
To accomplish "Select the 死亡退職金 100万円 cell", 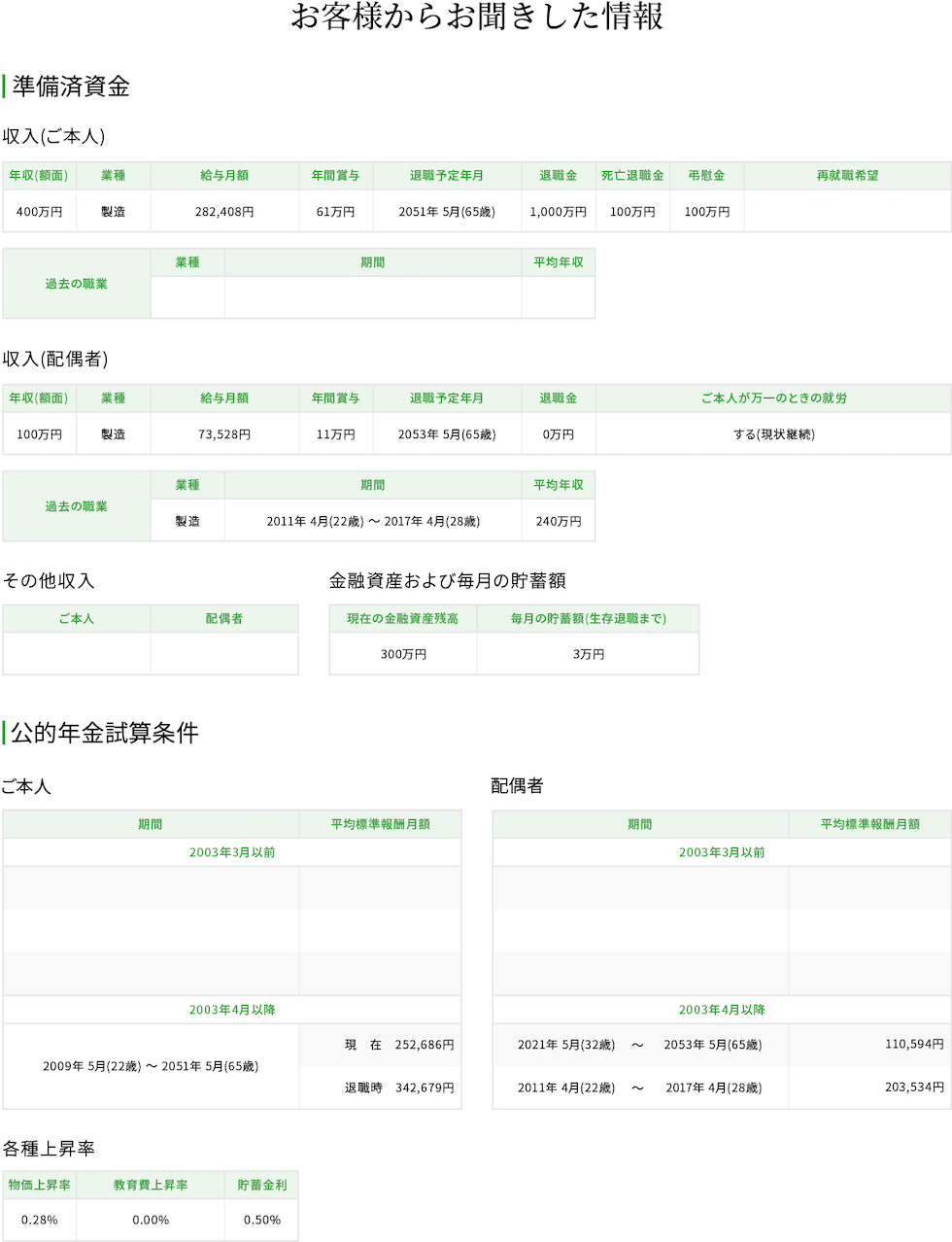I will point(632,211).
